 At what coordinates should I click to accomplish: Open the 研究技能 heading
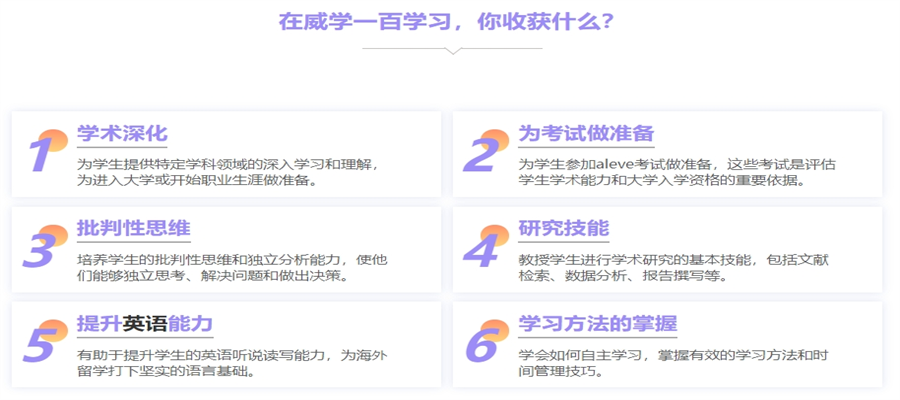point(564,228)
